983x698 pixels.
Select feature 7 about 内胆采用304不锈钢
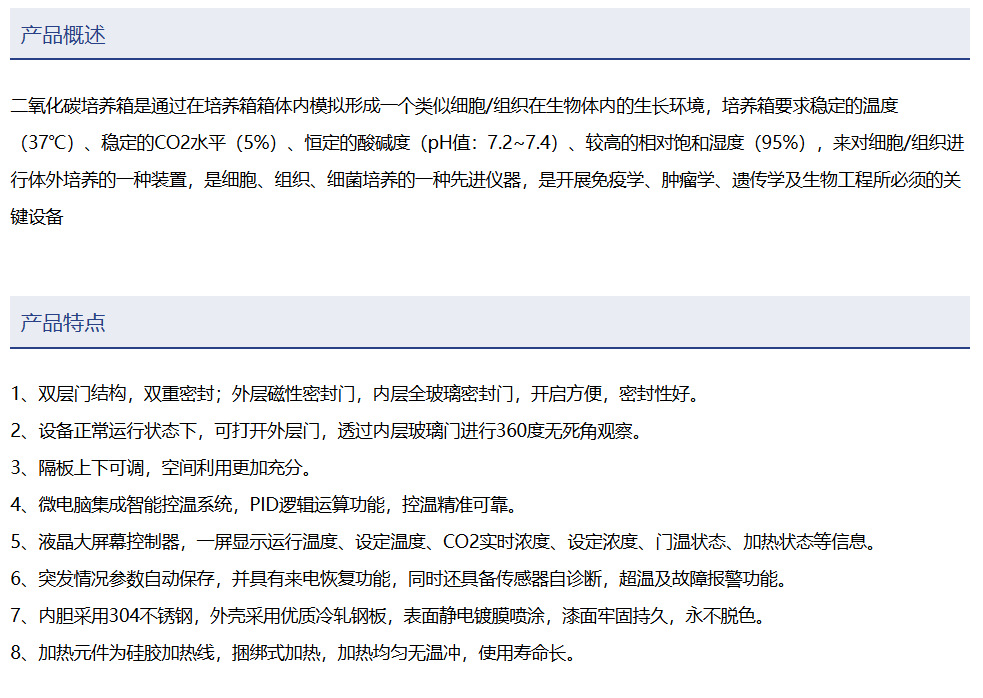[x=389, y=616]
